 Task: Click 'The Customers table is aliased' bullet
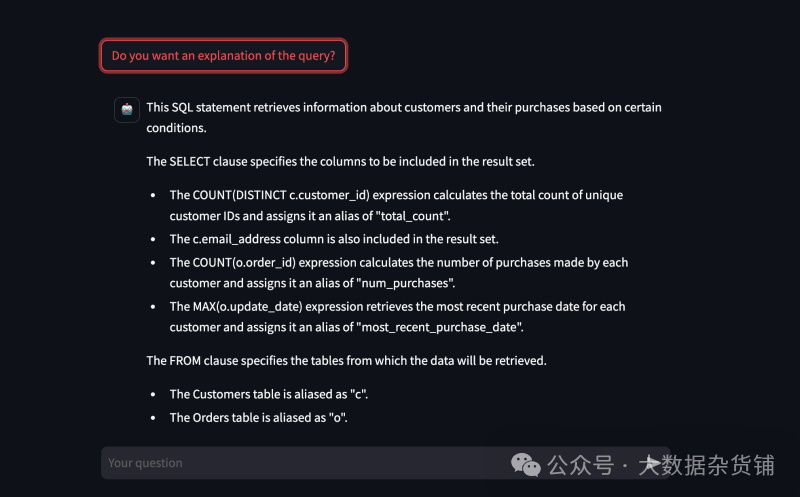coord(275,394)
